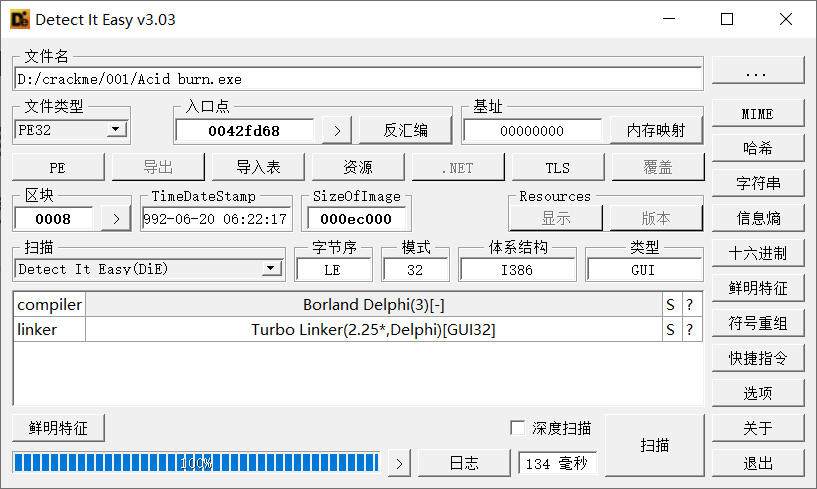Click the ? button in compiler row
This screenshot has height=489, width=817.
(x=691, y=304)
